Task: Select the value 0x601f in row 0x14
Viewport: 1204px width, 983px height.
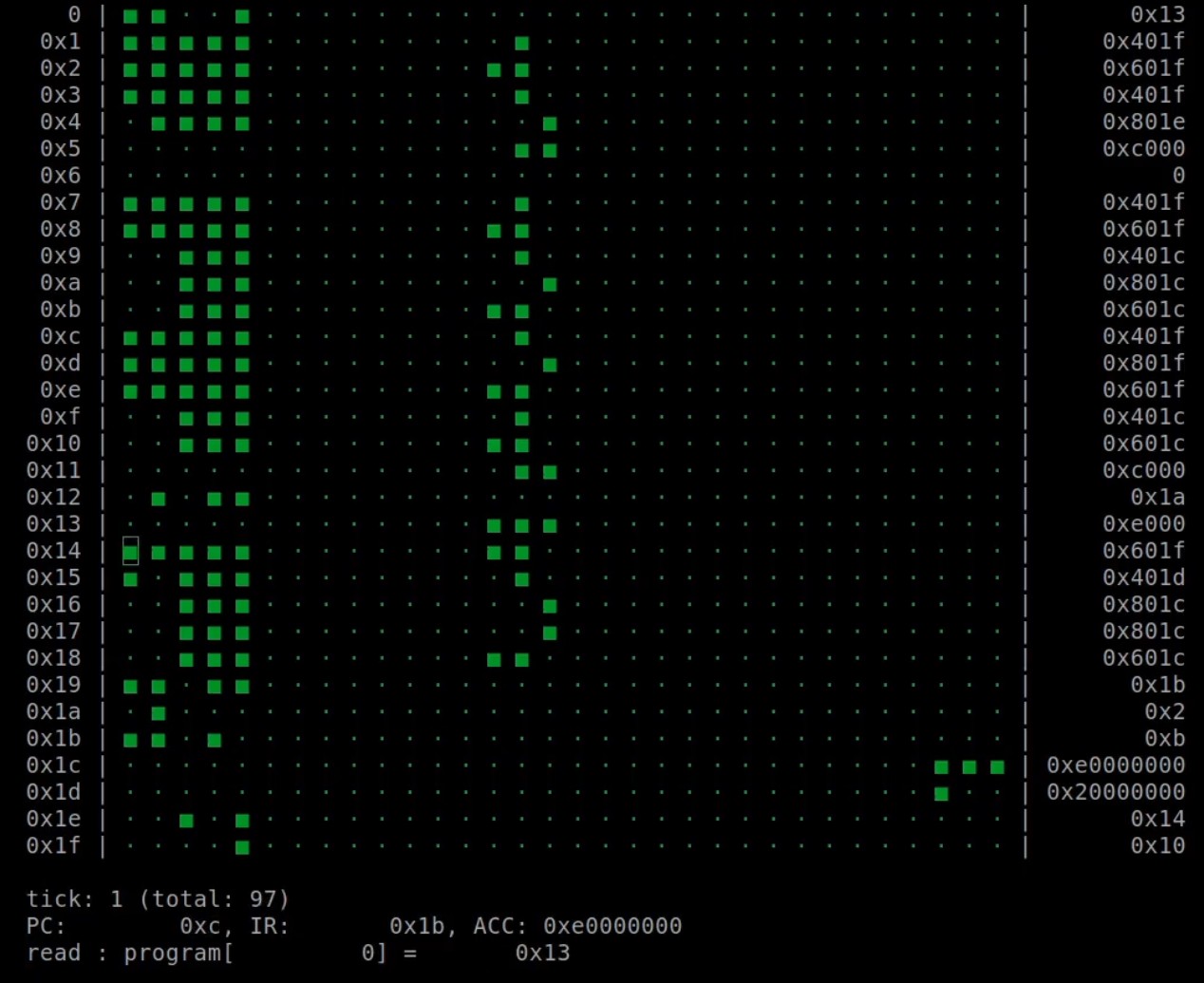Action: (x=1143, y=551)
